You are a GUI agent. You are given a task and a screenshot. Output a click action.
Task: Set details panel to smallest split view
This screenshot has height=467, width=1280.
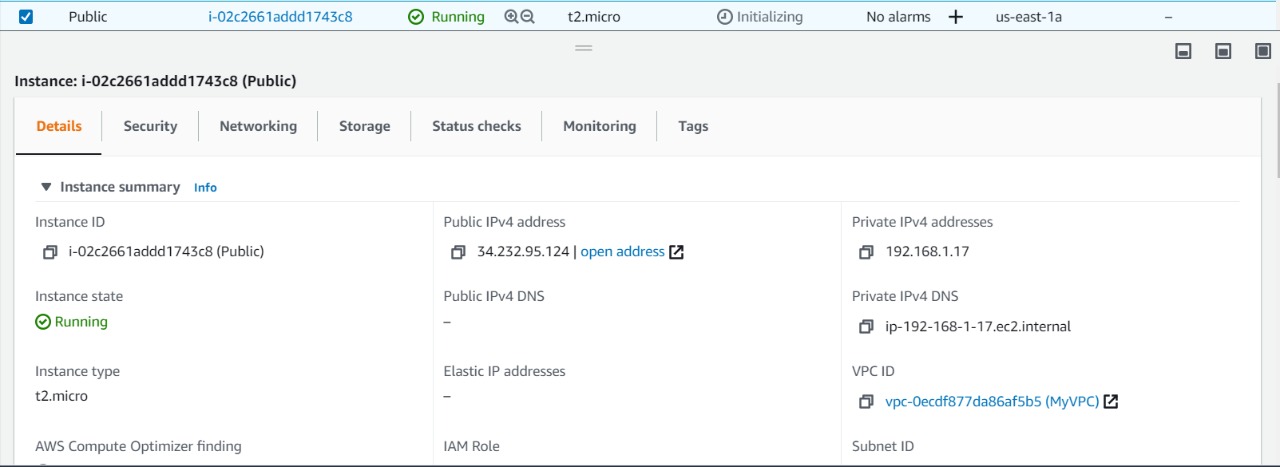(1183, 51)
